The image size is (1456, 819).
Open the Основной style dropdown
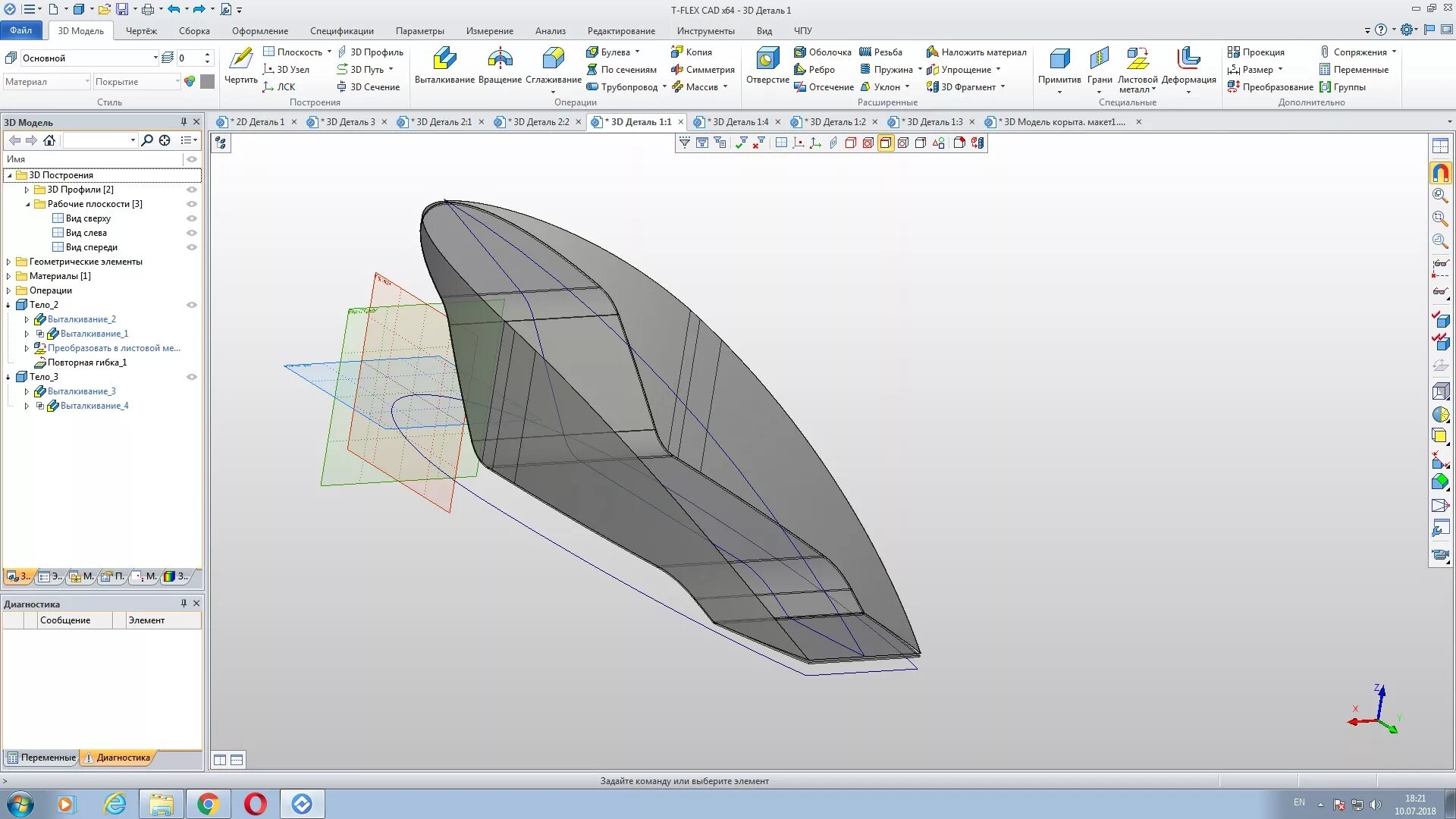pos(155,58)
